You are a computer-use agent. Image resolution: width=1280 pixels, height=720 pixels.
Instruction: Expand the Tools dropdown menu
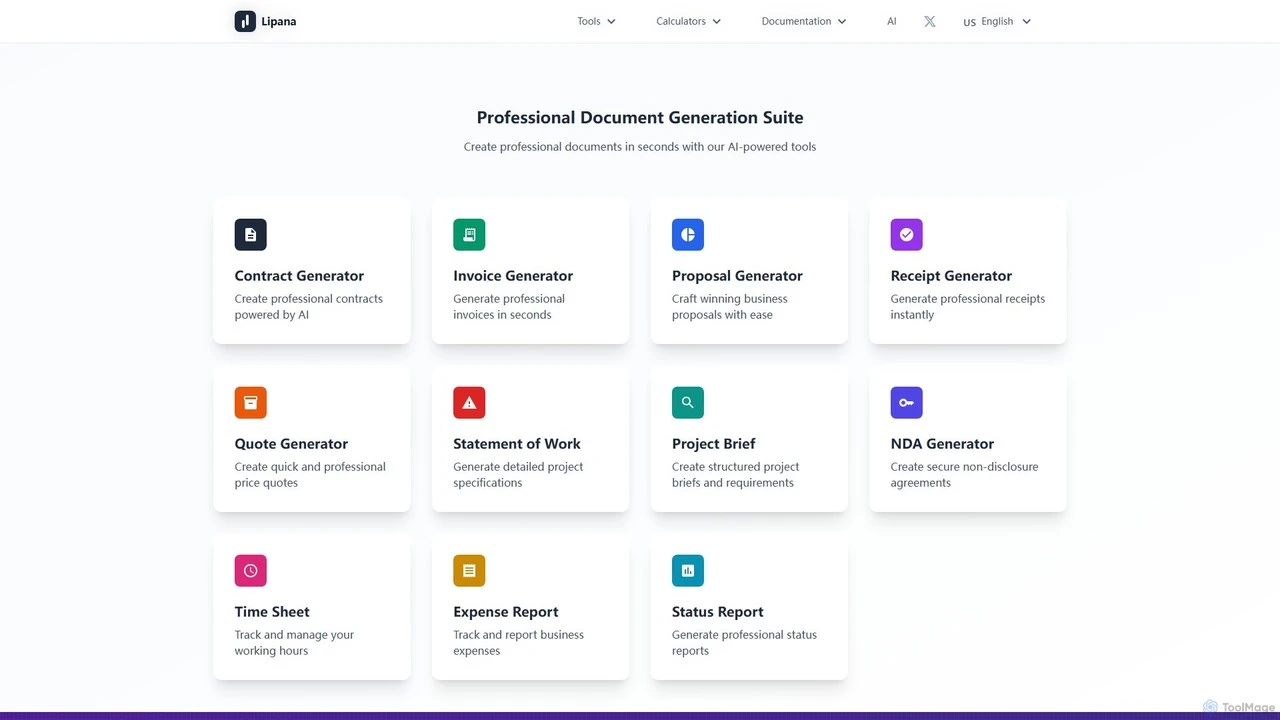point(596,21)
